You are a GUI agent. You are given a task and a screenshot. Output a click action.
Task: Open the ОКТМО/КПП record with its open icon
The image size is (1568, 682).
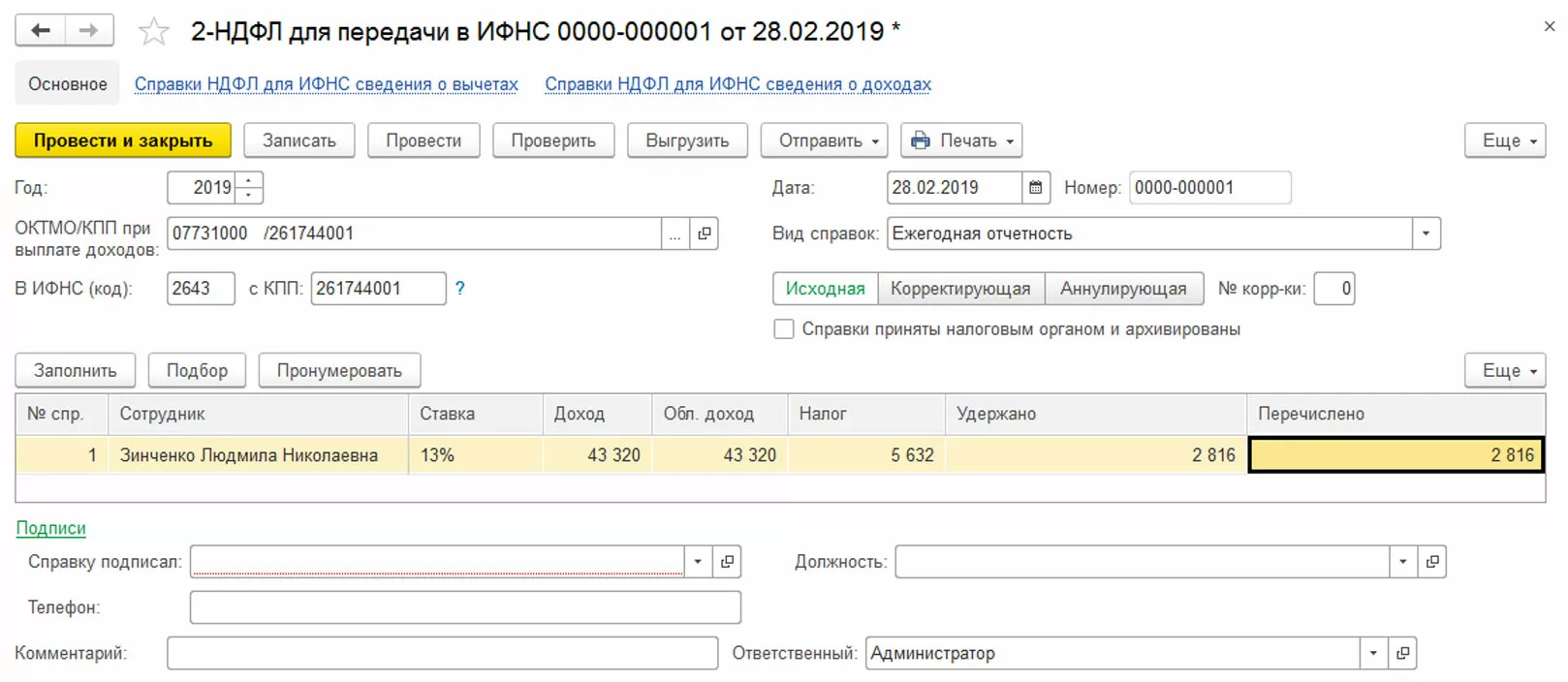click(705, 233)
